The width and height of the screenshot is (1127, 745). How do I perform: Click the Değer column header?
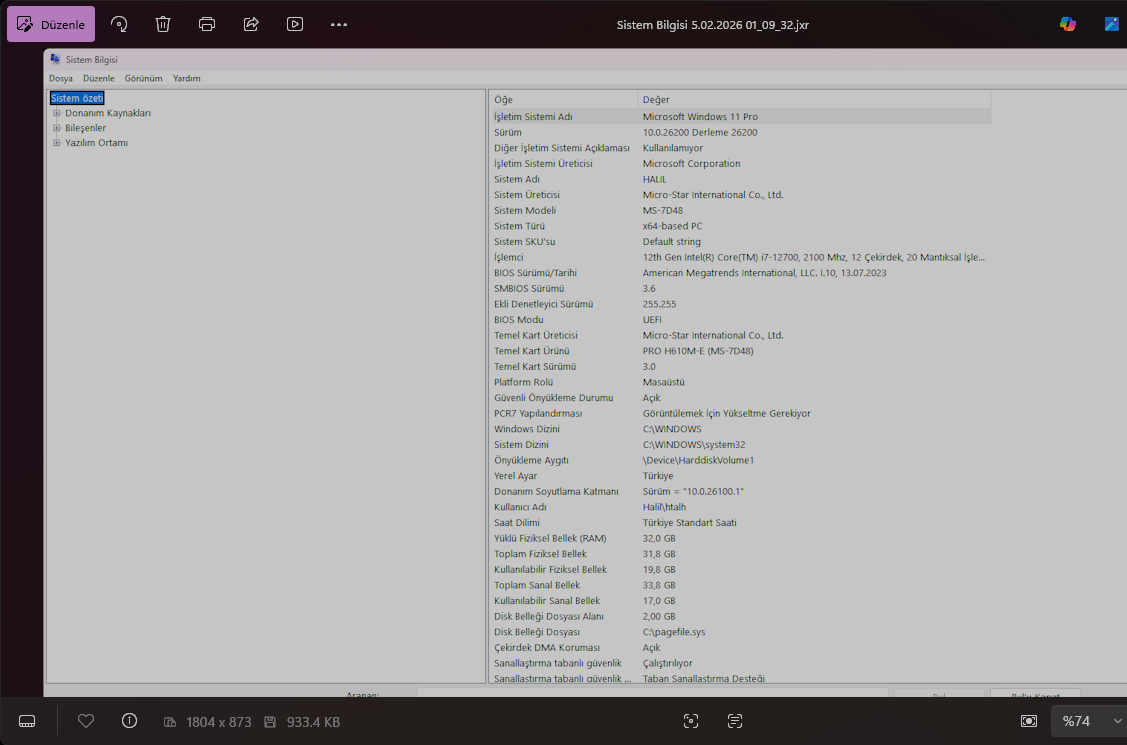pyautogui.click(x=814, y=100)
